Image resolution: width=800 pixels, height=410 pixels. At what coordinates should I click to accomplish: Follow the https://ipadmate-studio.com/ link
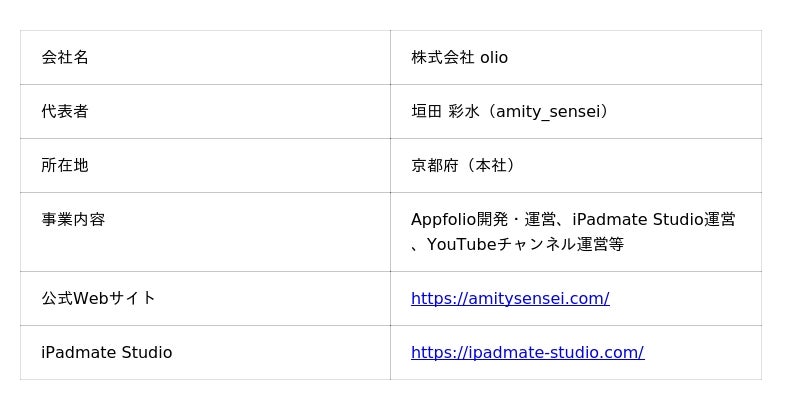click(527, 352)
